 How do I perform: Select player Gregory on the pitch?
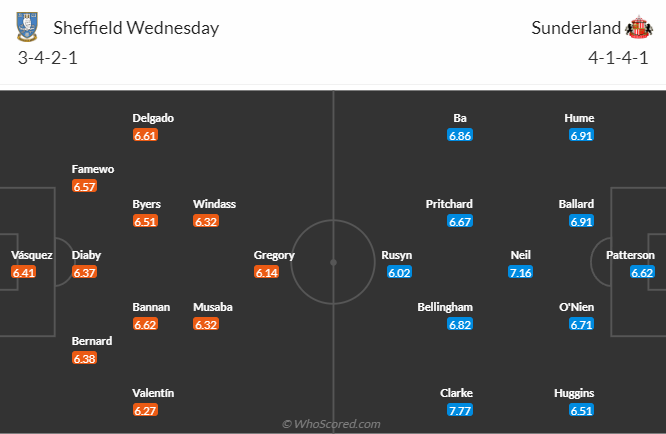pyautogui.click(x=274, y=255)
